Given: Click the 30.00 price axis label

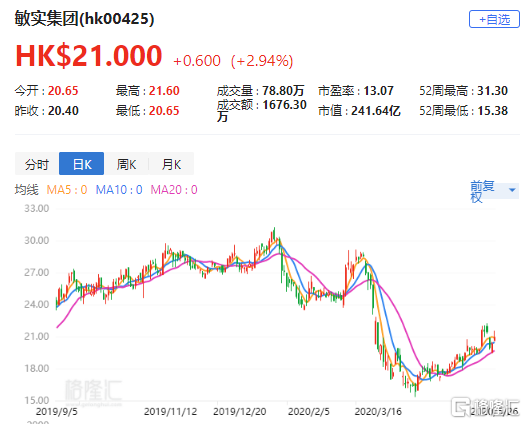Looking at the screenshot, I should [x=37, y=241].
